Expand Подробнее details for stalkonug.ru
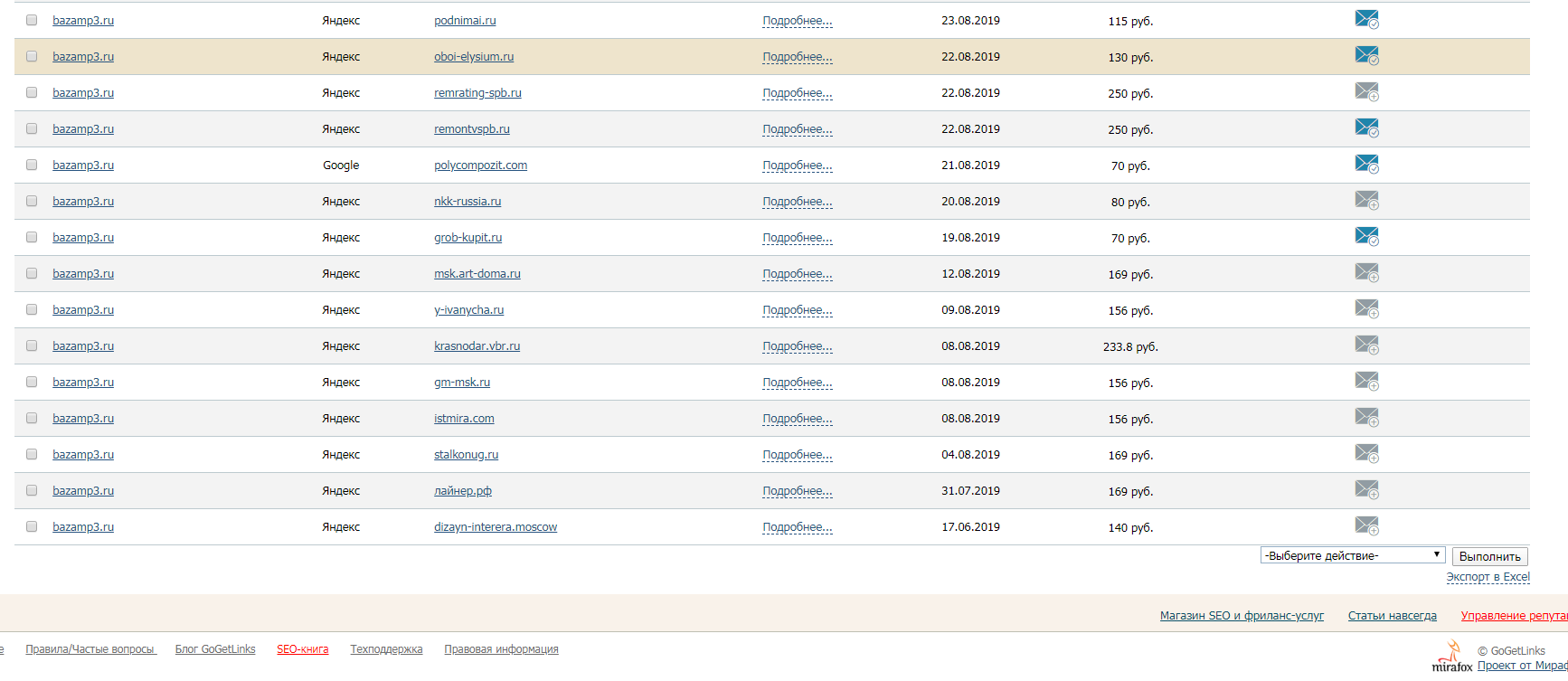1568x681 pixels. pos(797,455)
